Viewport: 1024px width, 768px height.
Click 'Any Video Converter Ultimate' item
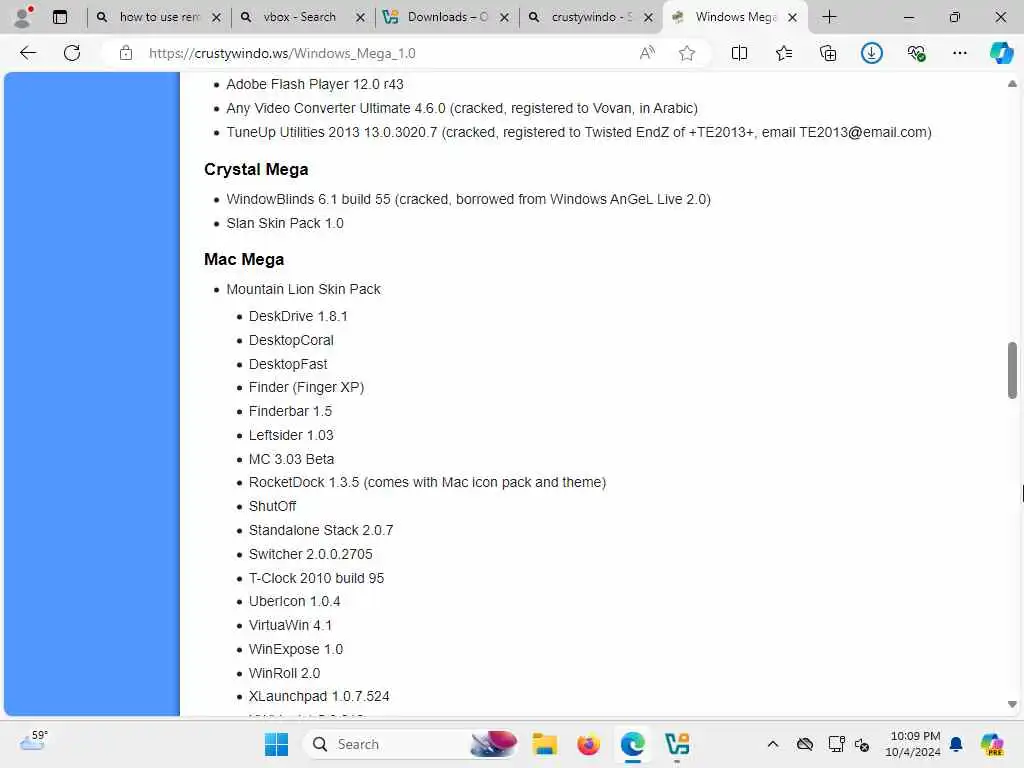(x=462, y=108)
